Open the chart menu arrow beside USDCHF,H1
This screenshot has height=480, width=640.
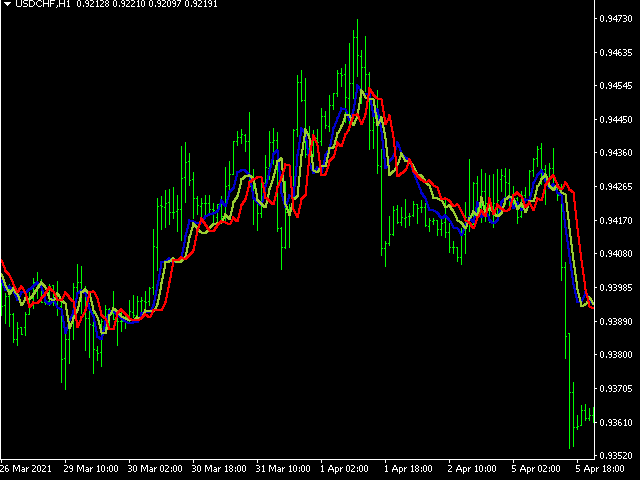7,4
